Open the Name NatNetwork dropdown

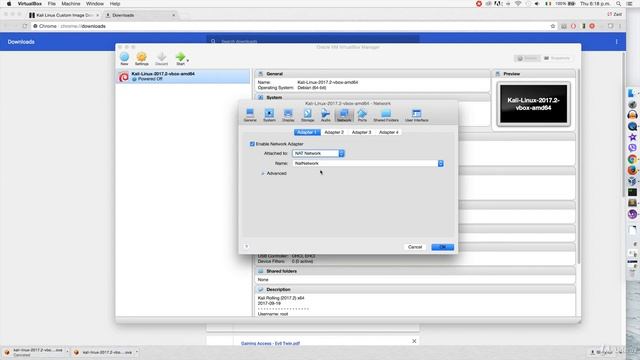click(368, 163)
